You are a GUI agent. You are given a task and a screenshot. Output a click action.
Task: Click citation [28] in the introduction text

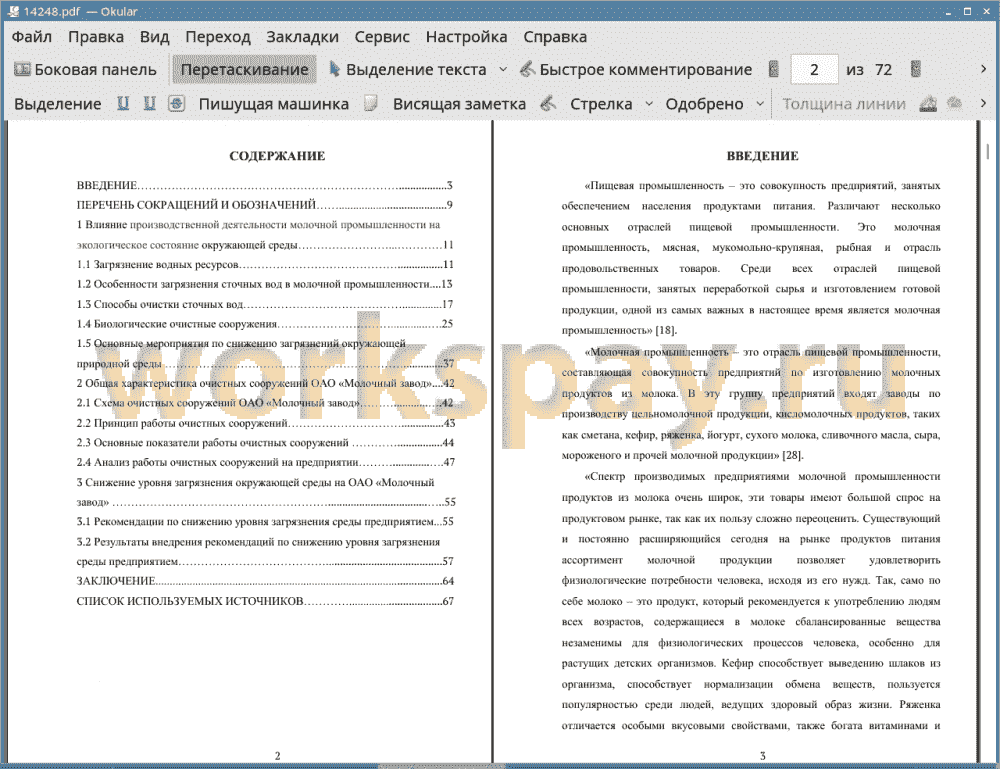click(793, 455)
